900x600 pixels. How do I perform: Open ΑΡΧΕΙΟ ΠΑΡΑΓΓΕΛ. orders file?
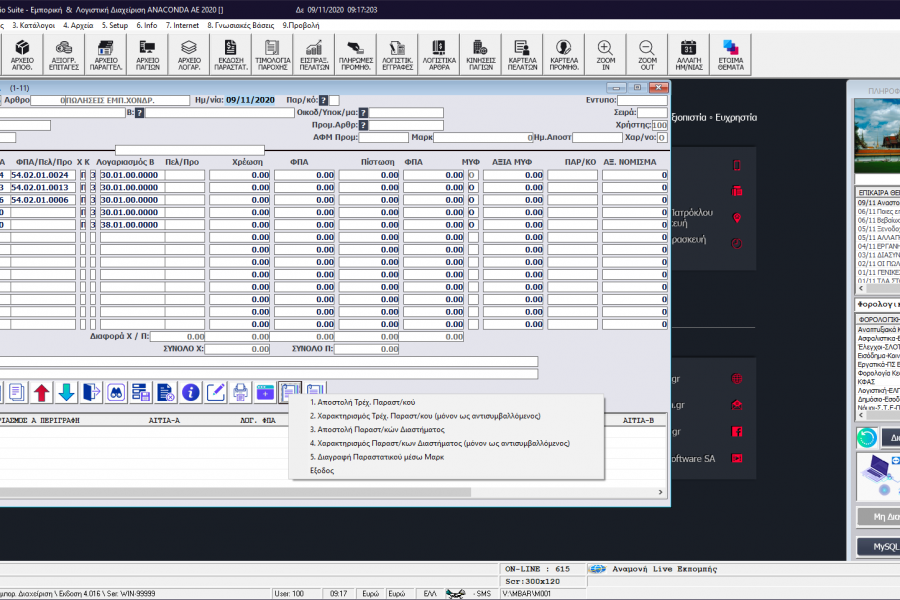click(106, 55)
